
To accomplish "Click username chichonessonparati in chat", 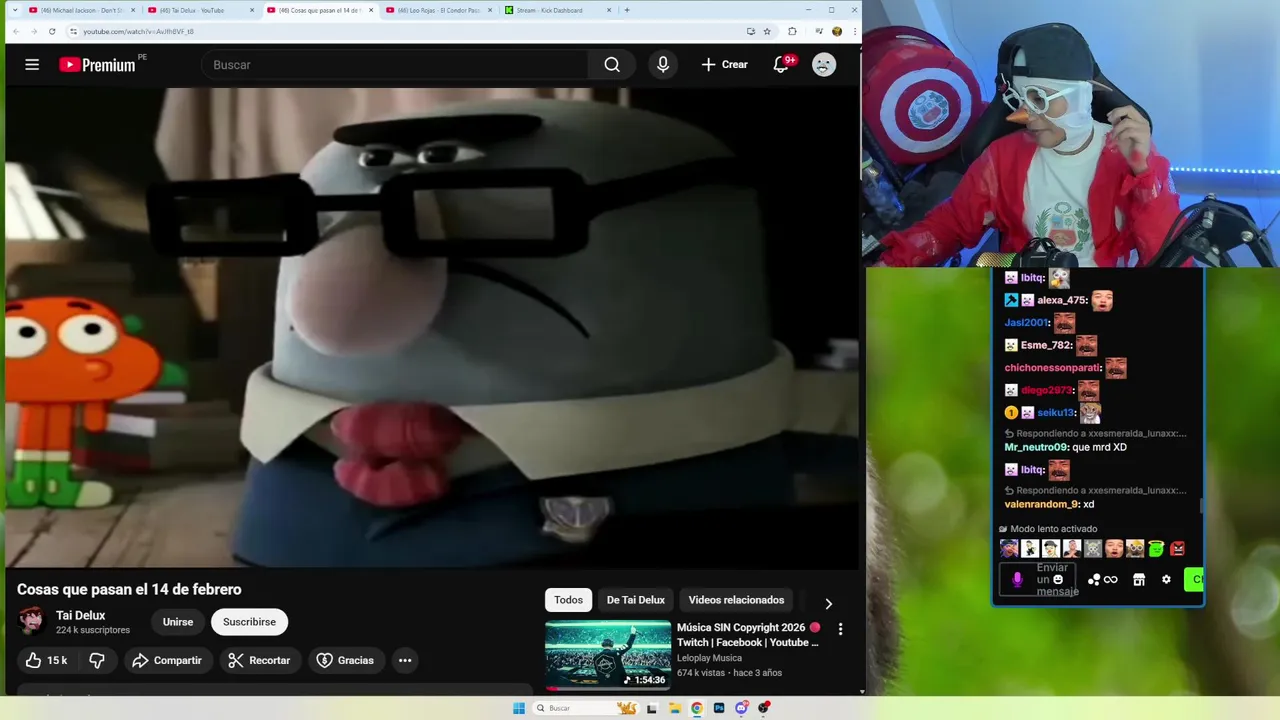I will tap(1052, 368).
